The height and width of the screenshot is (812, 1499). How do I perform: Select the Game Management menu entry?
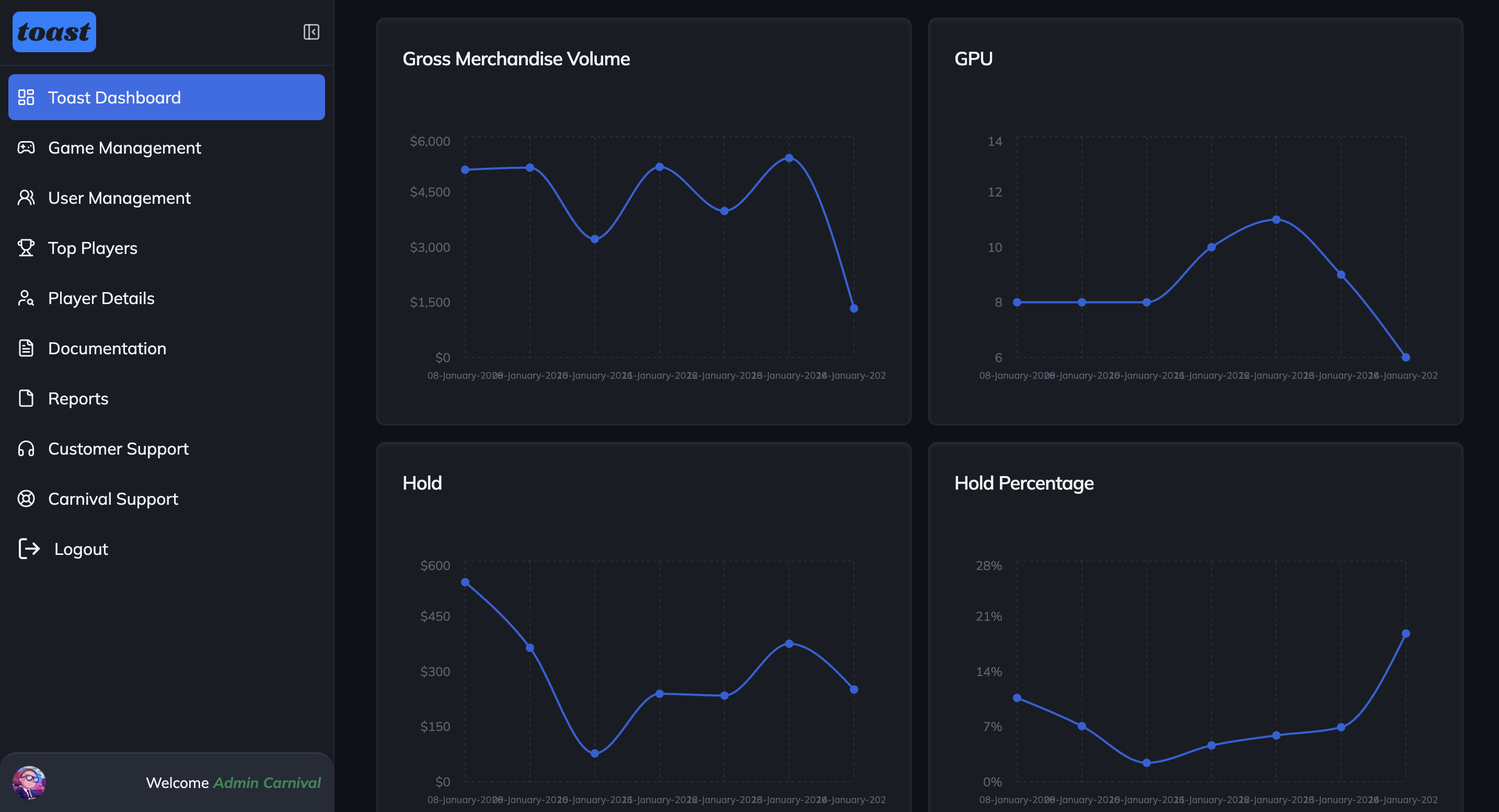[x=124, y=148]
